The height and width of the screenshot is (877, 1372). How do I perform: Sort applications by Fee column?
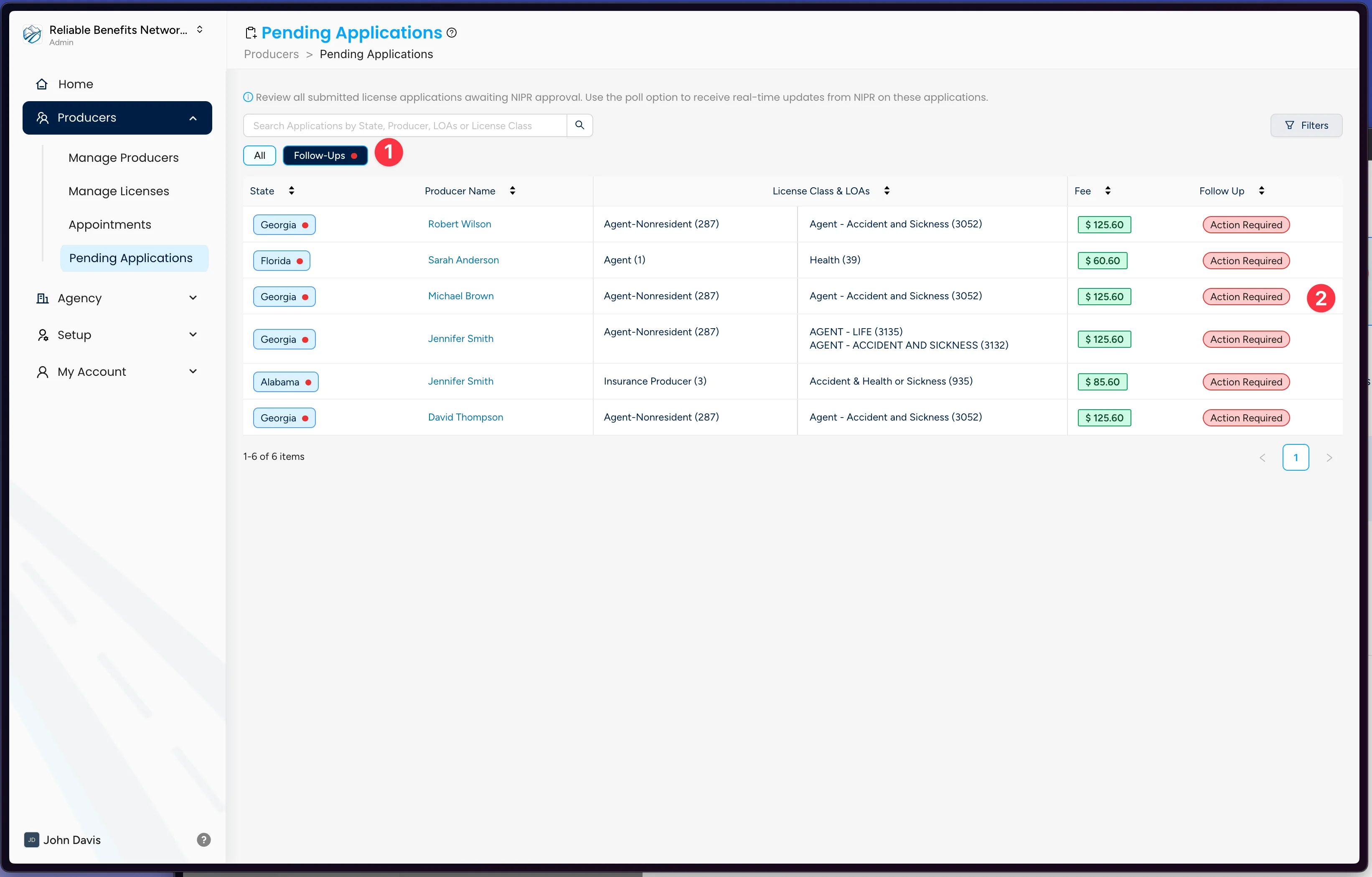click(1108, 191)
